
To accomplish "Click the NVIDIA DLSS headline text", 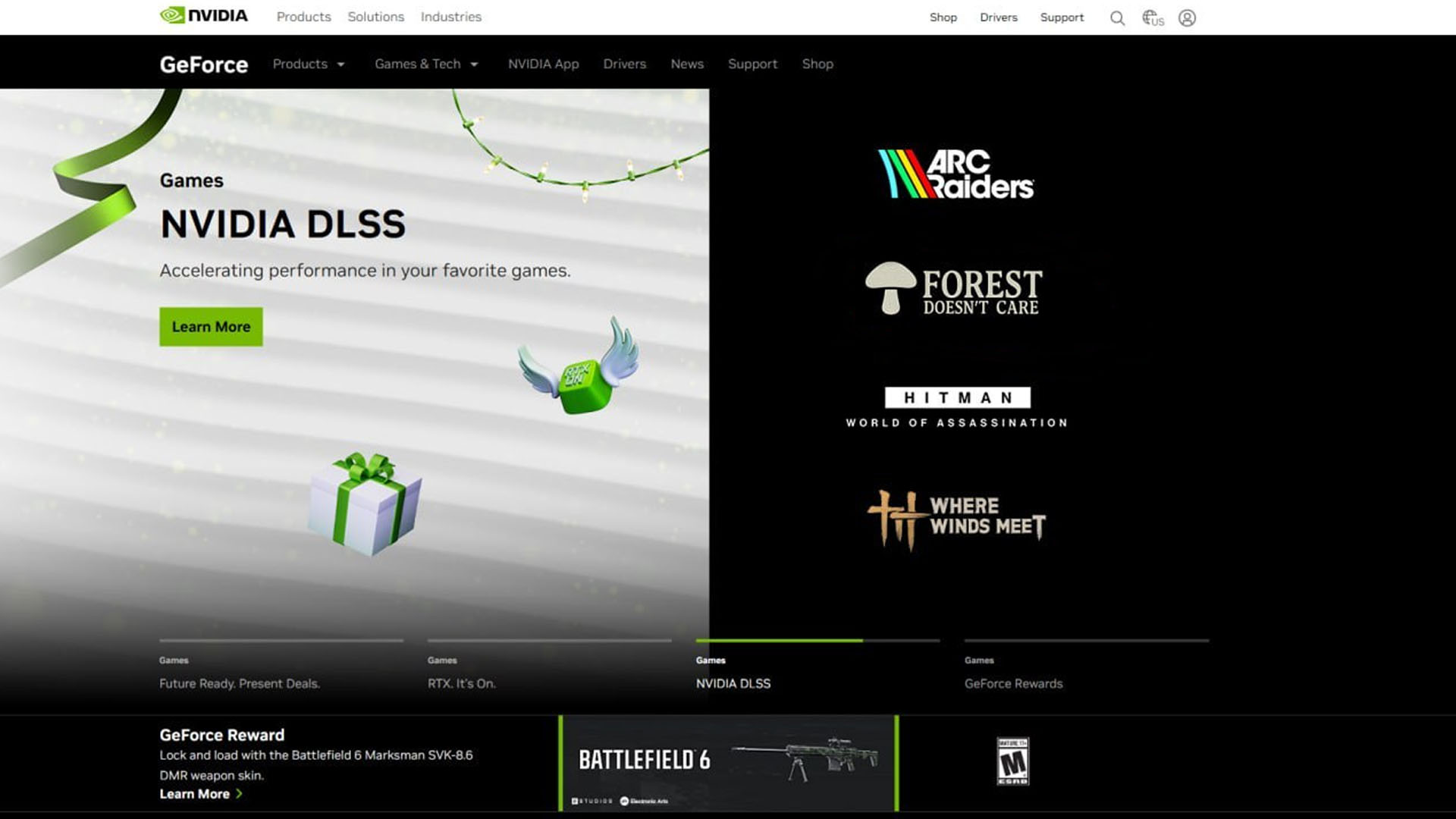I will pyautogui.click(x=282, y=224).
